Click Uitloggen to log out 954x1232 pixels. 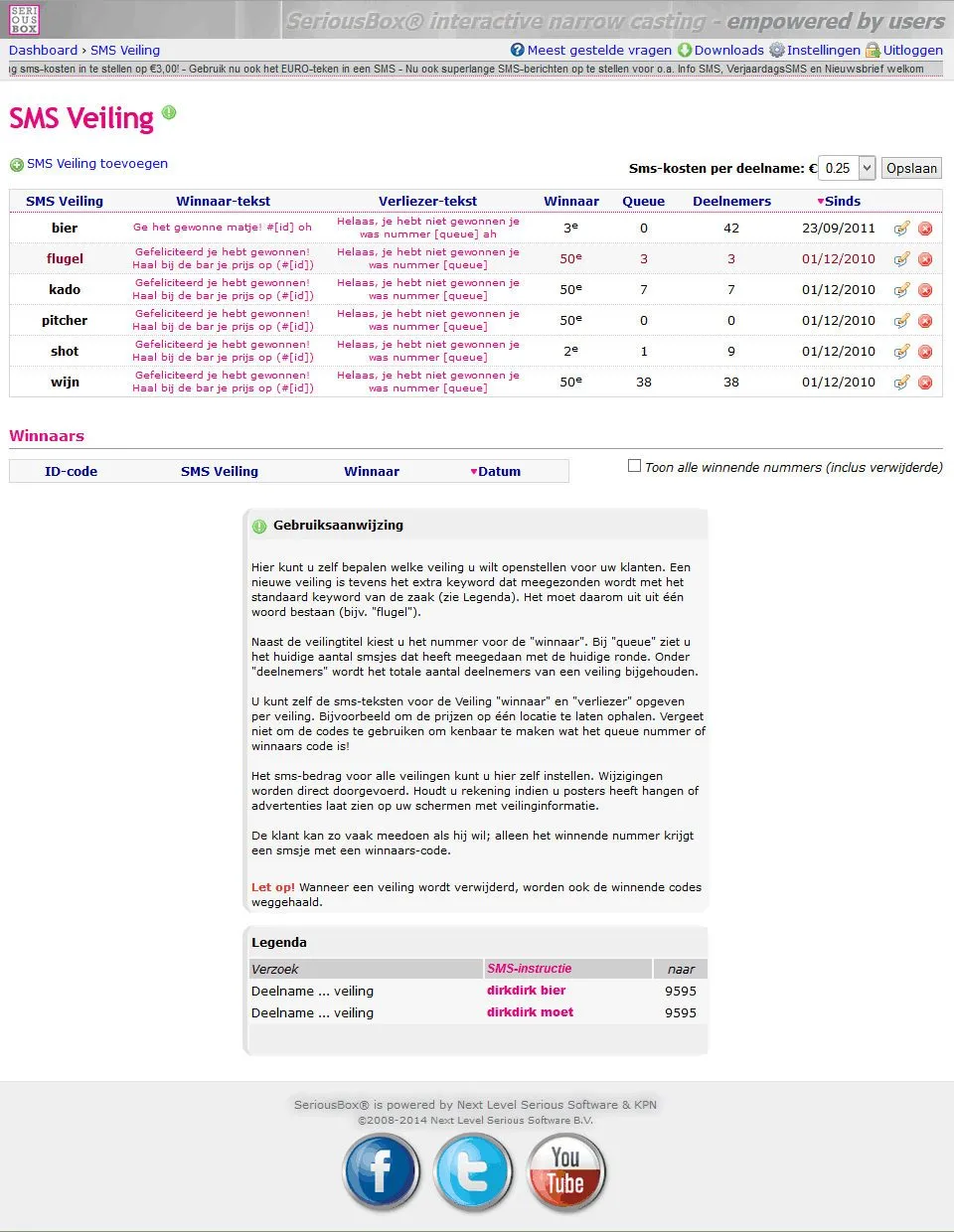913,50
